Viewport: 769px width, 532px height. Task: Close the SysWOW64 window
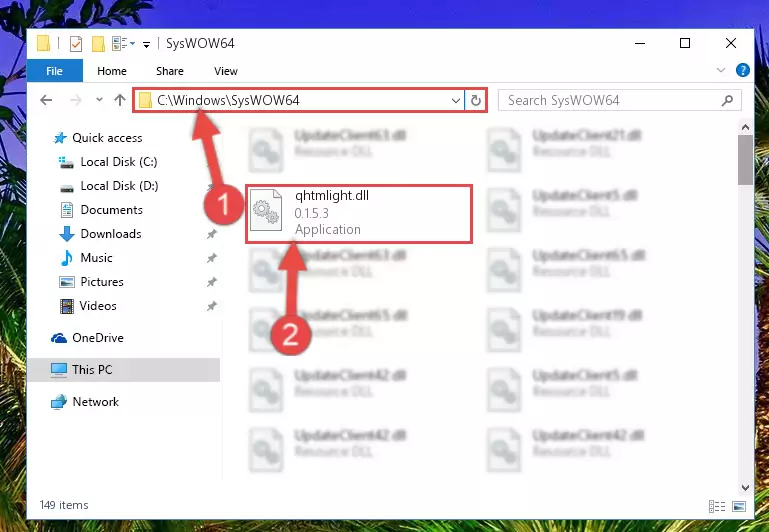coord(731,44)
